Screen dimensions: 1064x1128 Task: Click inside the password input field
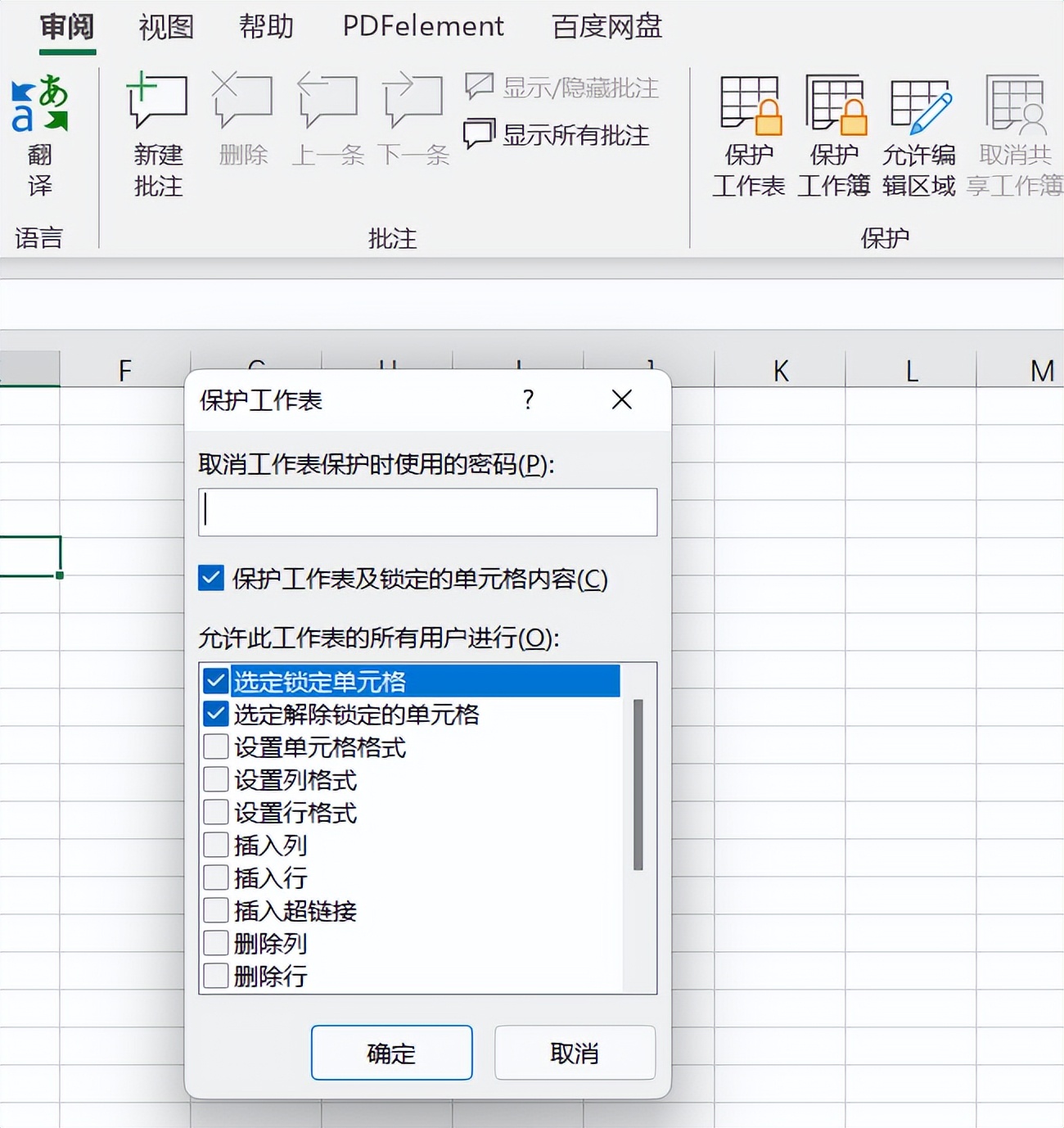(x=426, y=512)
